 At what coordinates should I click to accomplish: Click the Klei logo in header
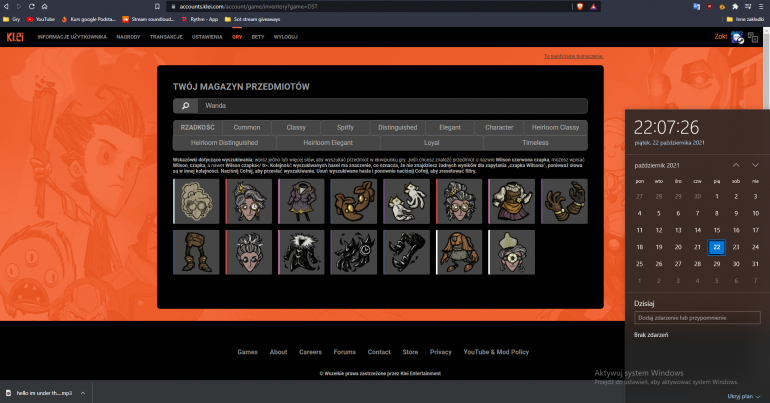tap(15, 37)
